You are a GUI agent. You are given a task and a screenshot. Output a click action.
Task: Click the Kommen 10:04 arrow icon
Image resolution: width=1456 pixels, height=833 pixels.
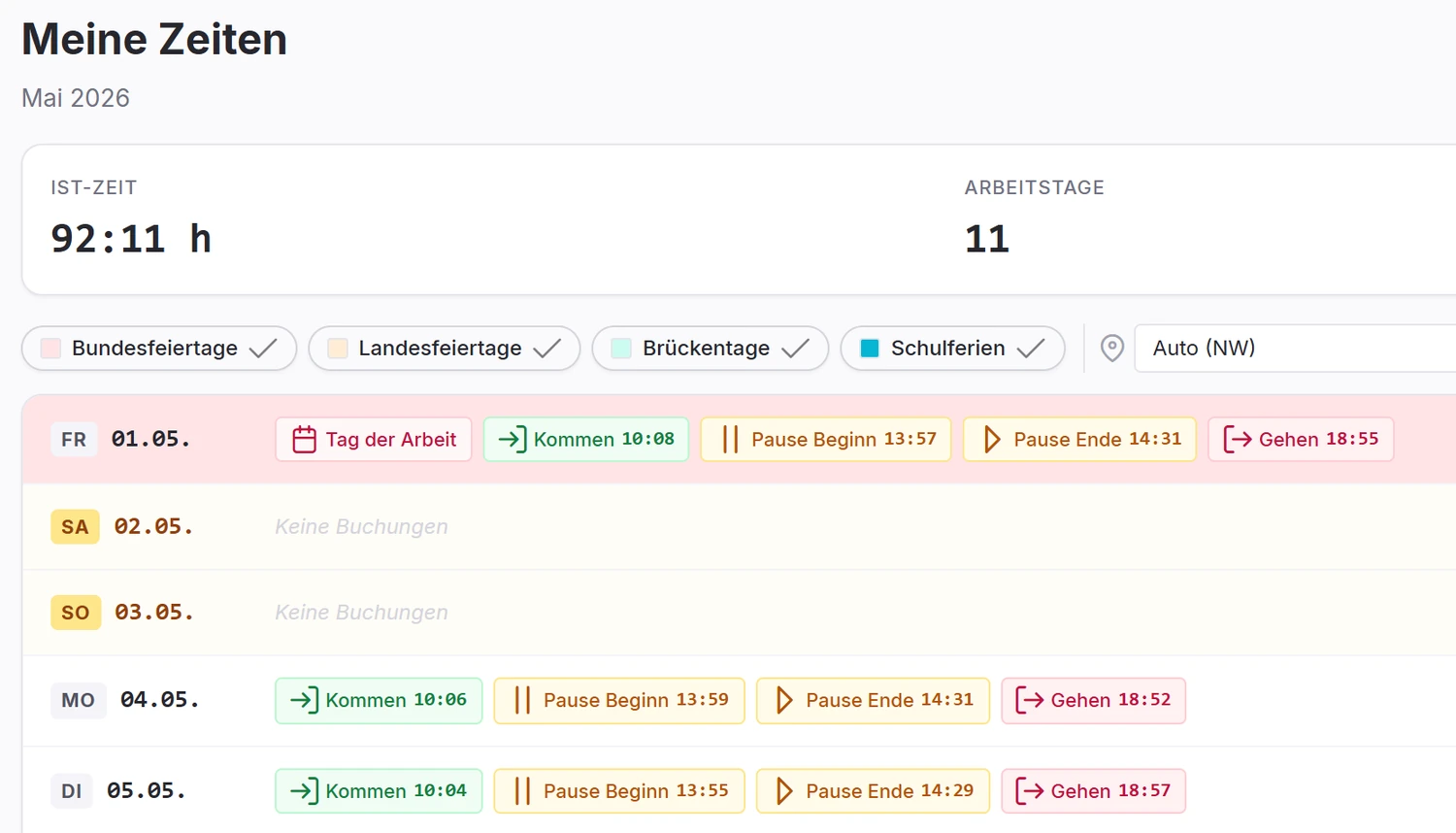click(x=305, y=791)
